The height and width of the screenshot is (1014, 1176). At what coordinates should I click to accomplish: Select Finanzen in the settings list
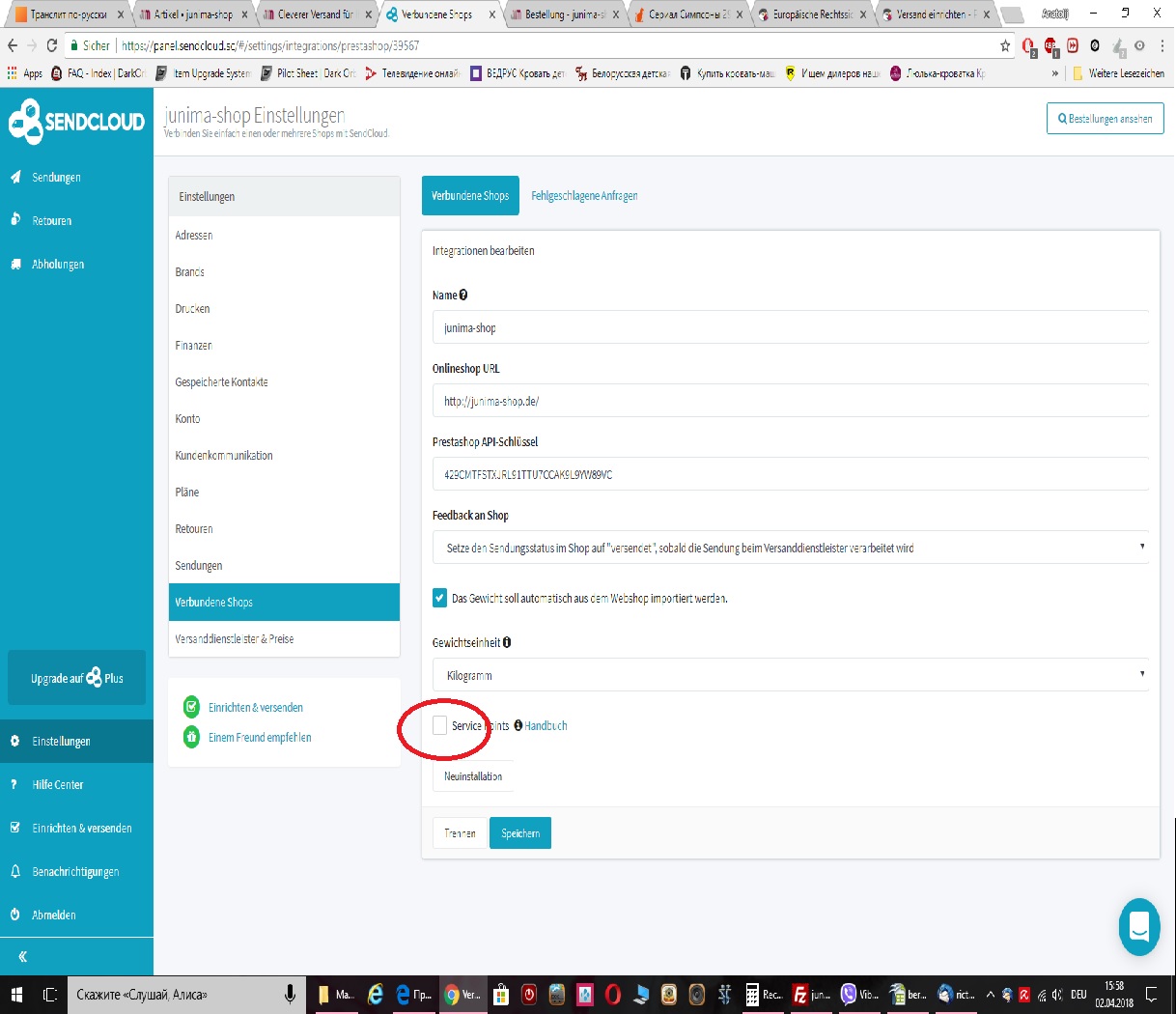284,346
